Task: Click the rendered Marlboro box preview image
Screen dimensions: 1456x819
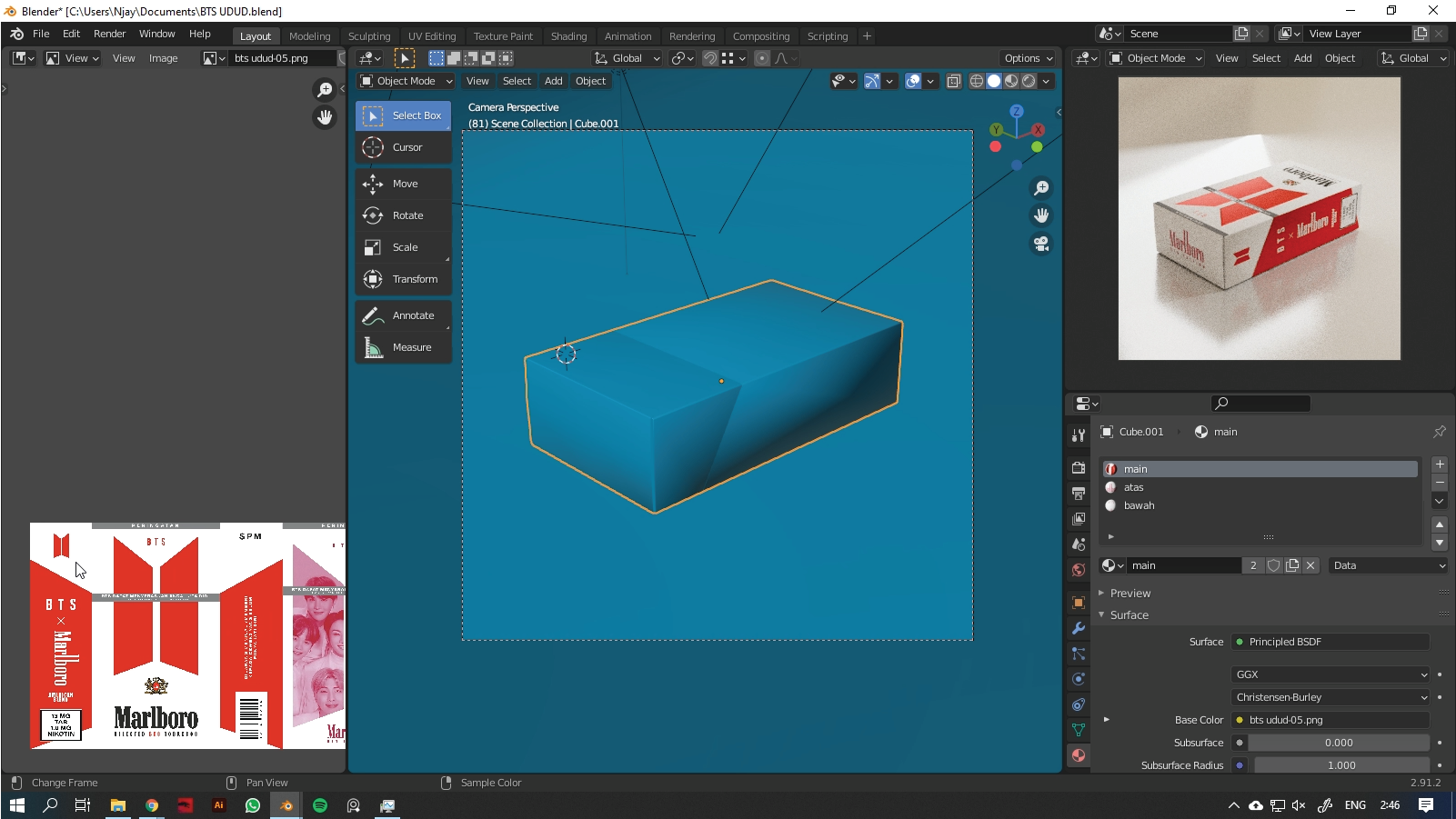Action: coord(1259,218)
